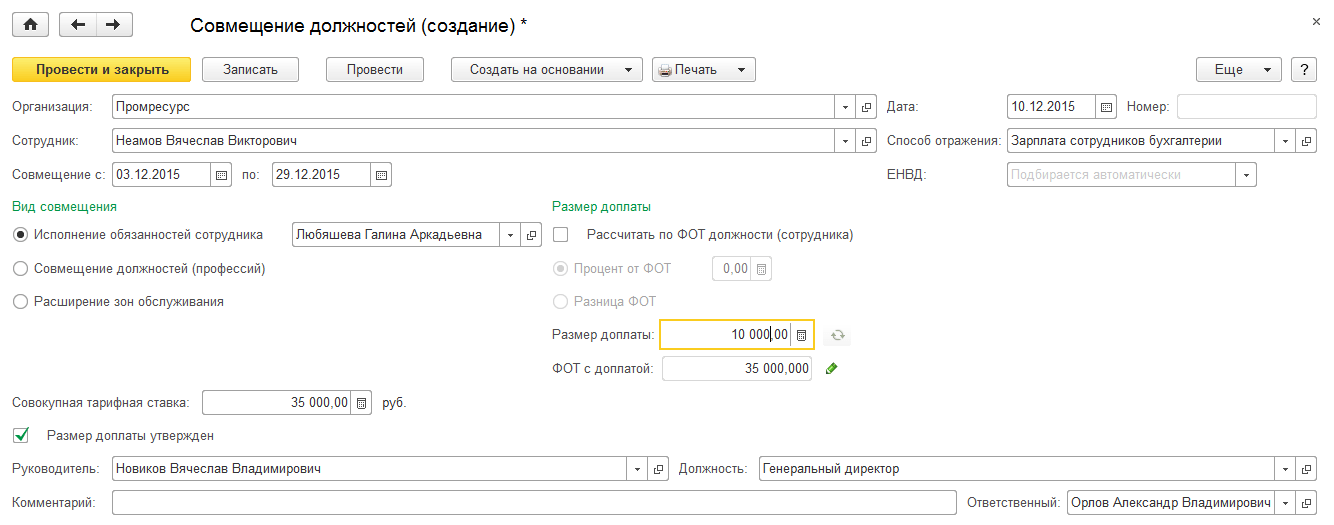
Task: Open the Еще menu
Action: click(1238, 70)
